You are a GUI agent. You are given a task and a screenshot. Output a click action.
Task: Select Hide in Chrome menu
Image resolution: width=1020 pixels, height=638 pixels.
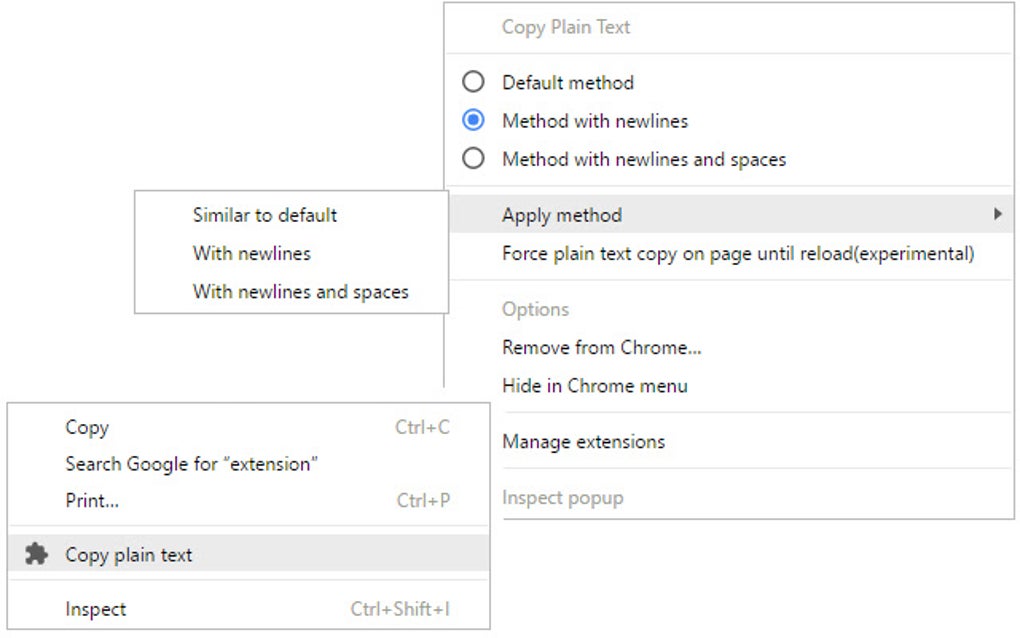(x=594, y=386)
